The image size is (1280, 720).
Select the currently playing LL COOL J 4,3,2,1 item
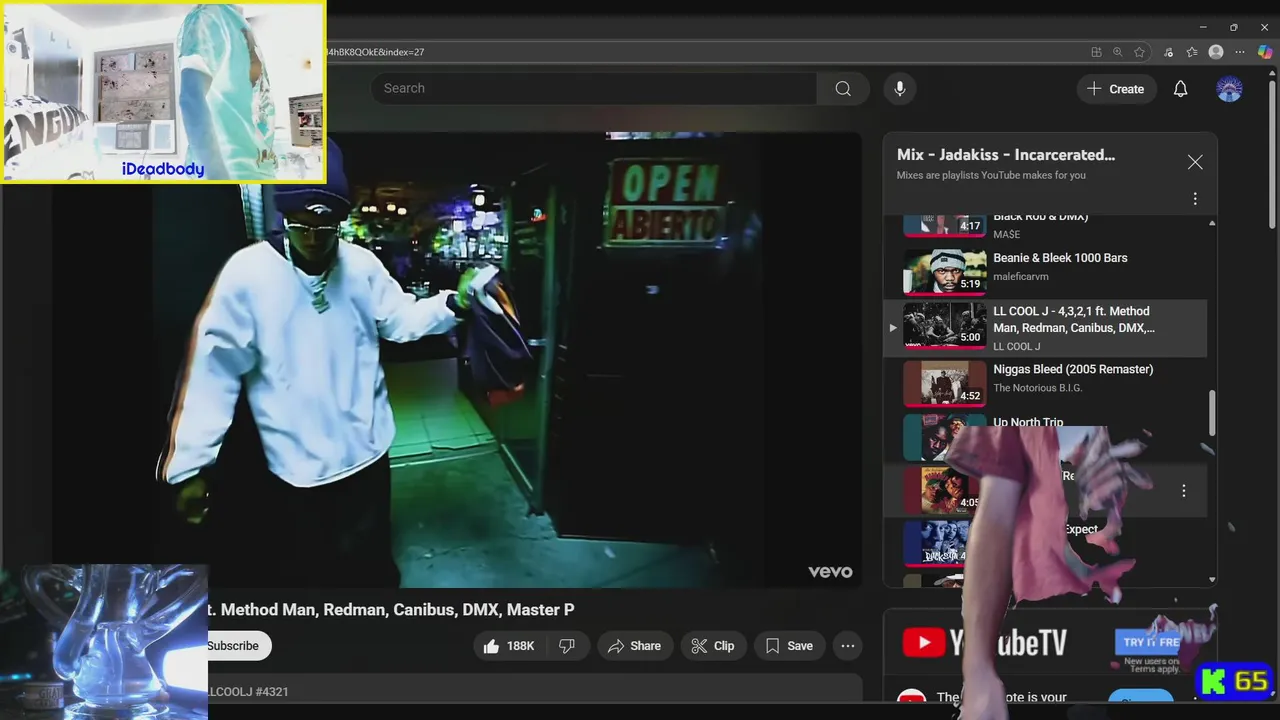point(1046,328)
